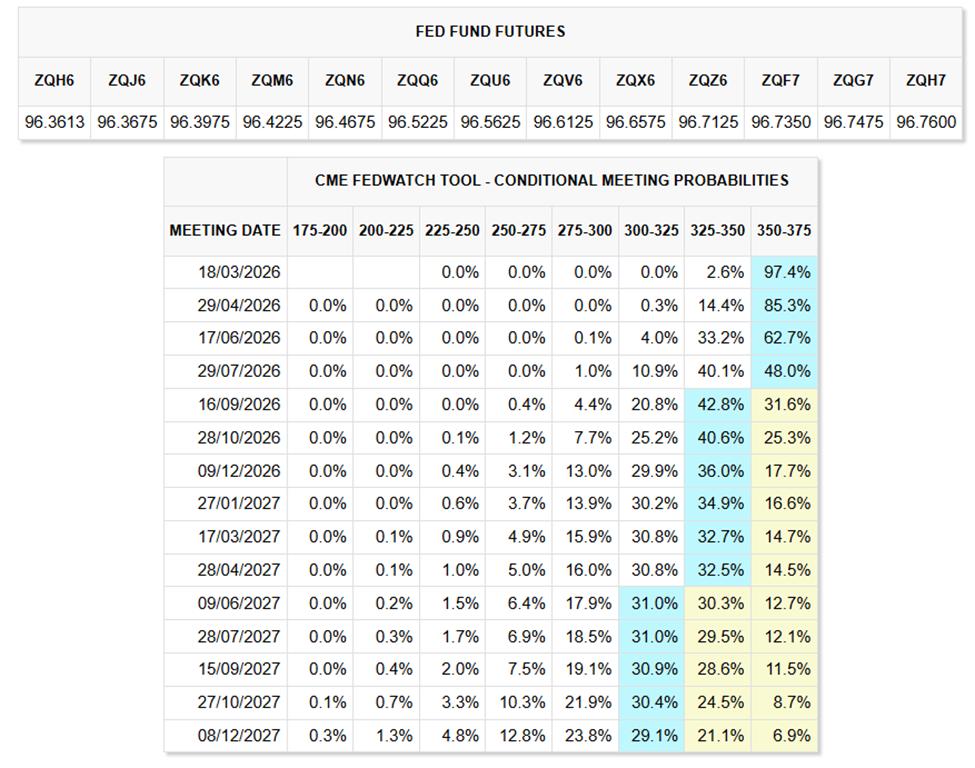Click the CME FedWatch Tool table title
This screenshot has height=768, width=975.
point(551,181)
